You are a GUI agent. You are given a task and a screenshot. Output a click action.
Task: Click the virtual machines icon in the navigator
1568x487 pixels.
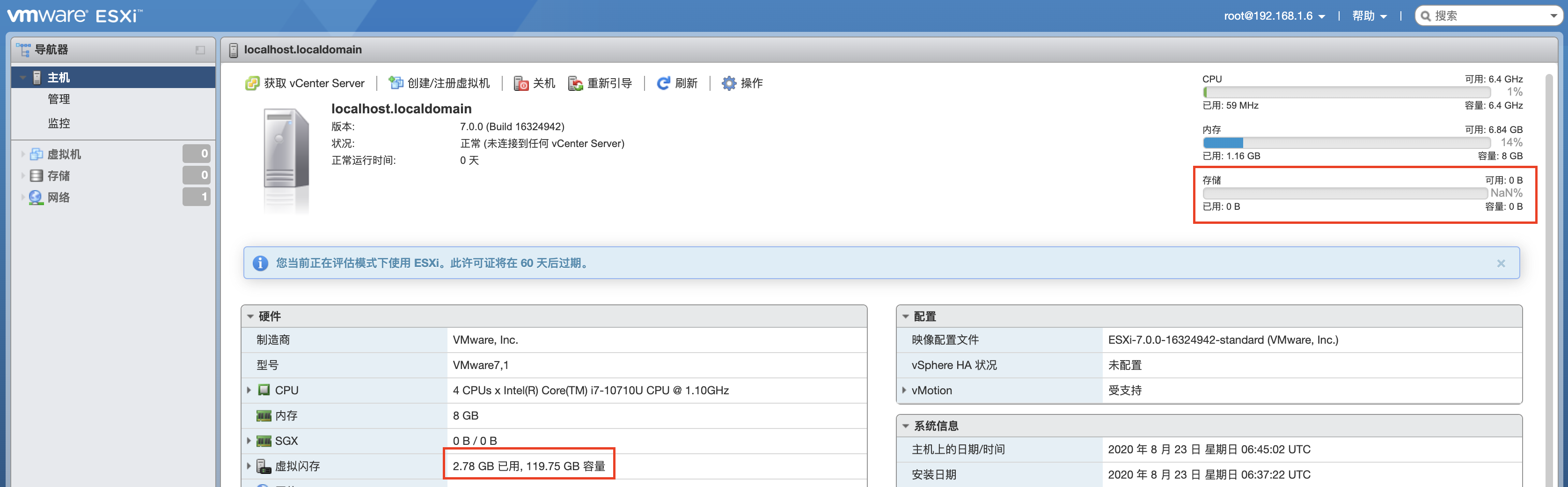[37, 154]
